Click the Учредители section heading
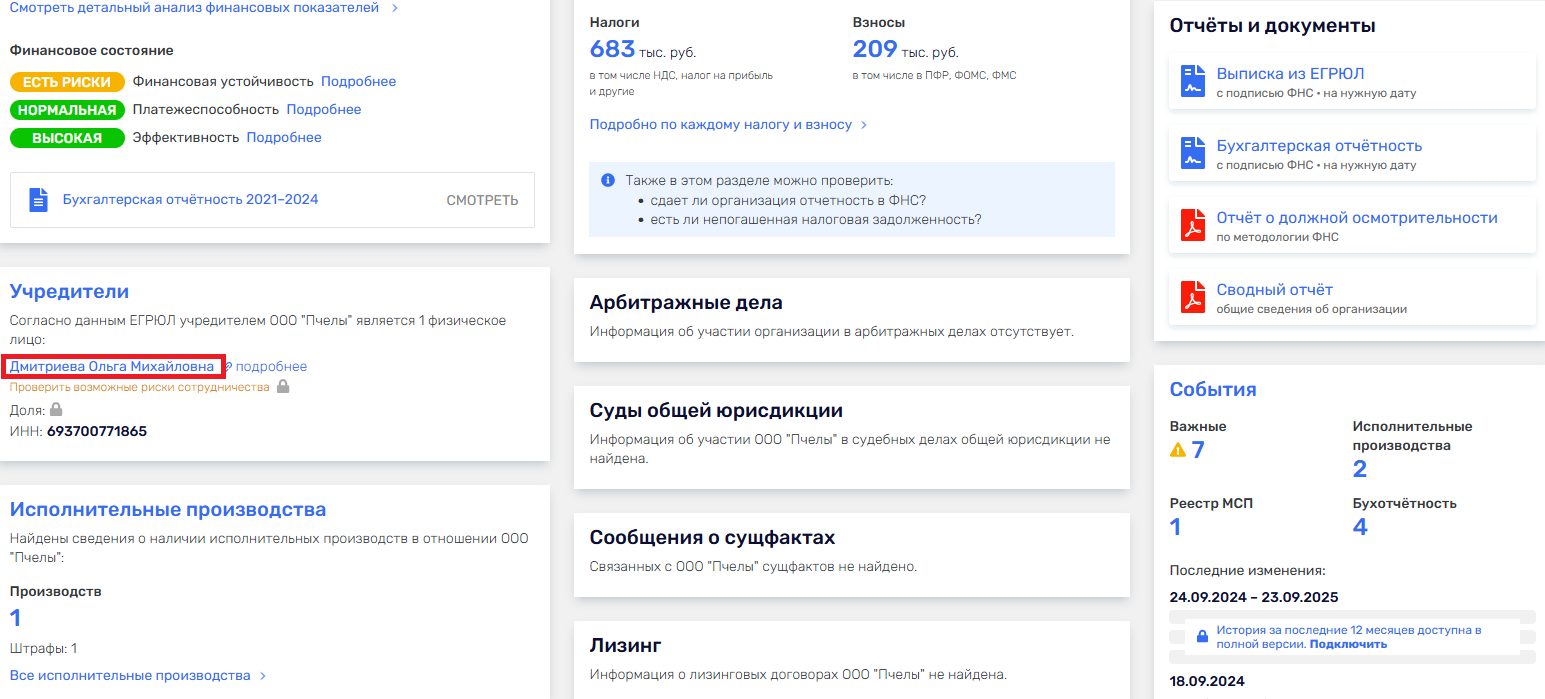 point(69,292)
